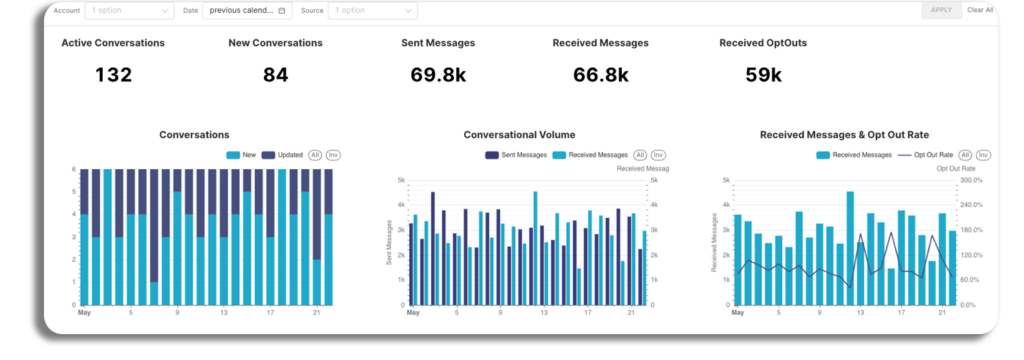Click Inv button in Opt Out Rate chart legend
1024x360 pixels.
(x=984, y=155)
